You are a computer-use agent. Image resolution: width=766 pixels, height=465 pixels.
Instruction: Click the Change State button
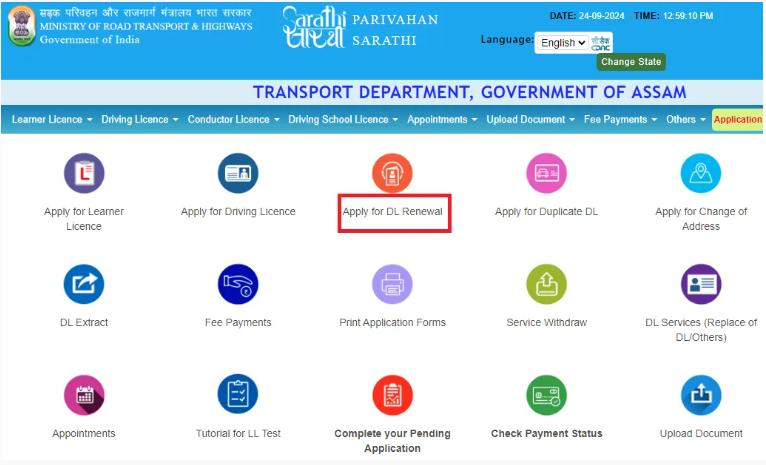(x=631, y=62)
